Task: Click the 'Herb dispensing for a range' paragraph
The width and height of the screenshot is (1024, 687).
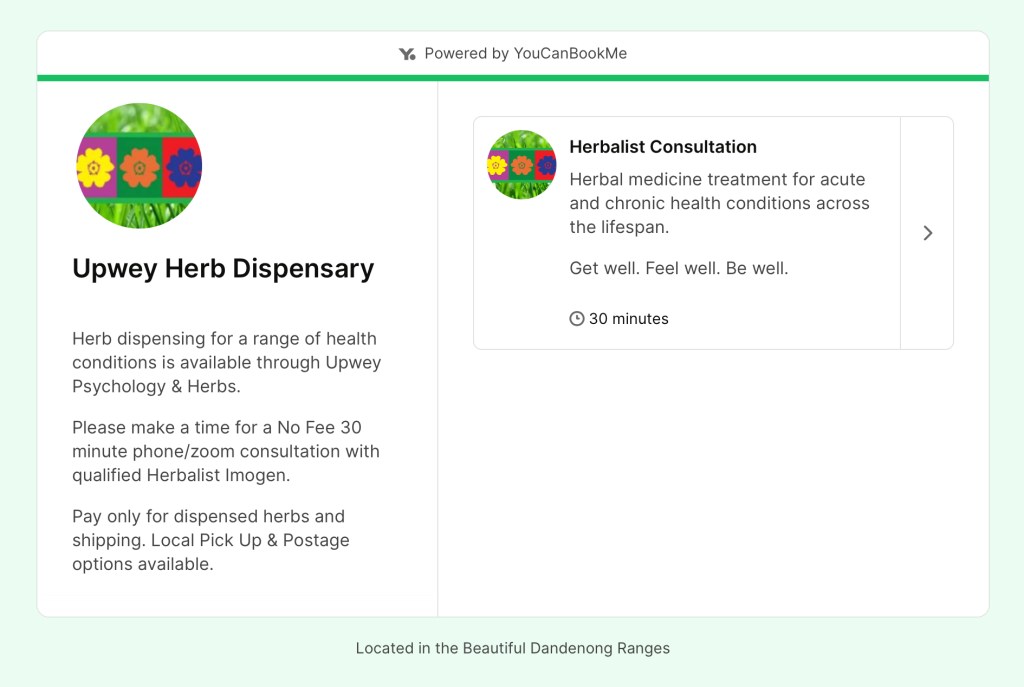Action: [226, 362]
